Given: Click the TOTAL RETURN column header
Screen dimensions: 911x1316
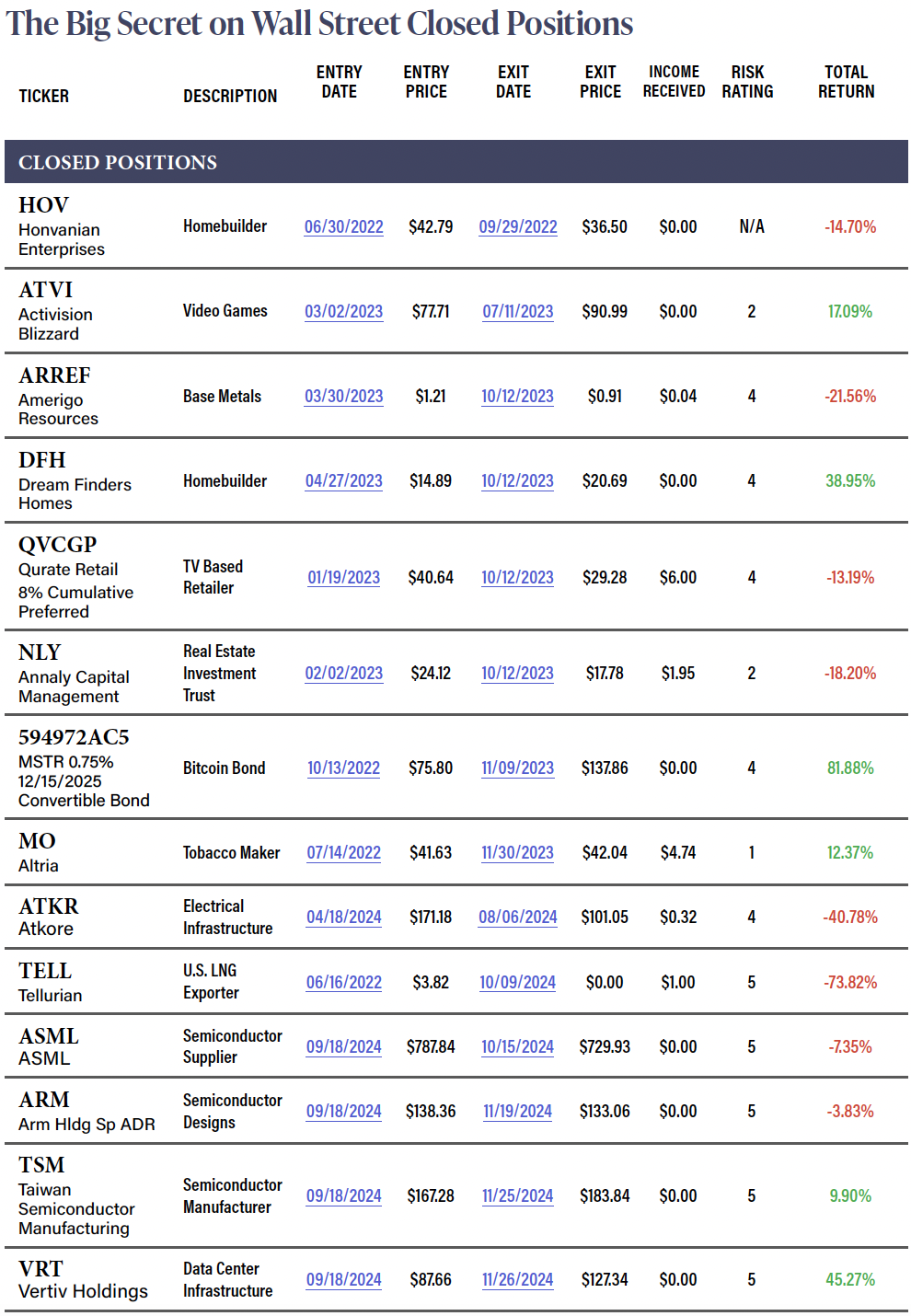Looking at the screenshot, I should 846,82.
